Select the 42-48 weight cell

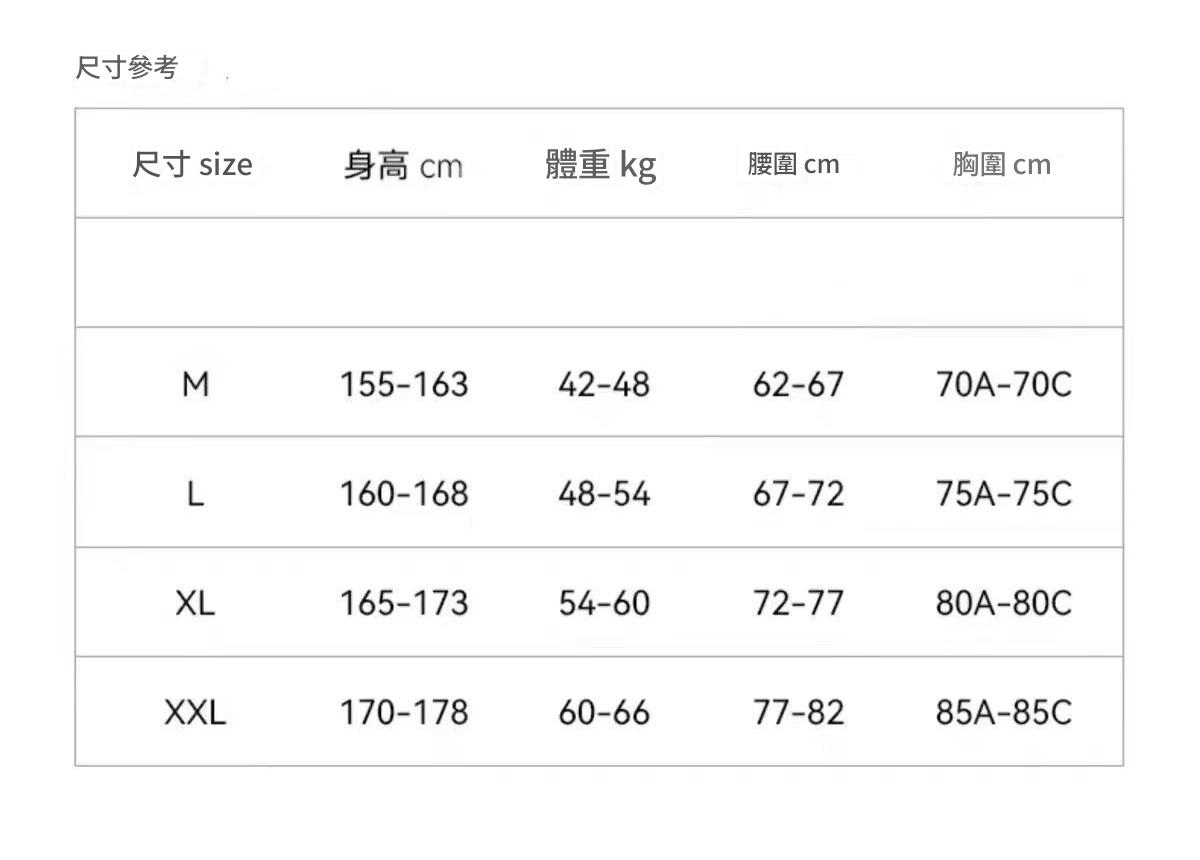pos(604,384)
